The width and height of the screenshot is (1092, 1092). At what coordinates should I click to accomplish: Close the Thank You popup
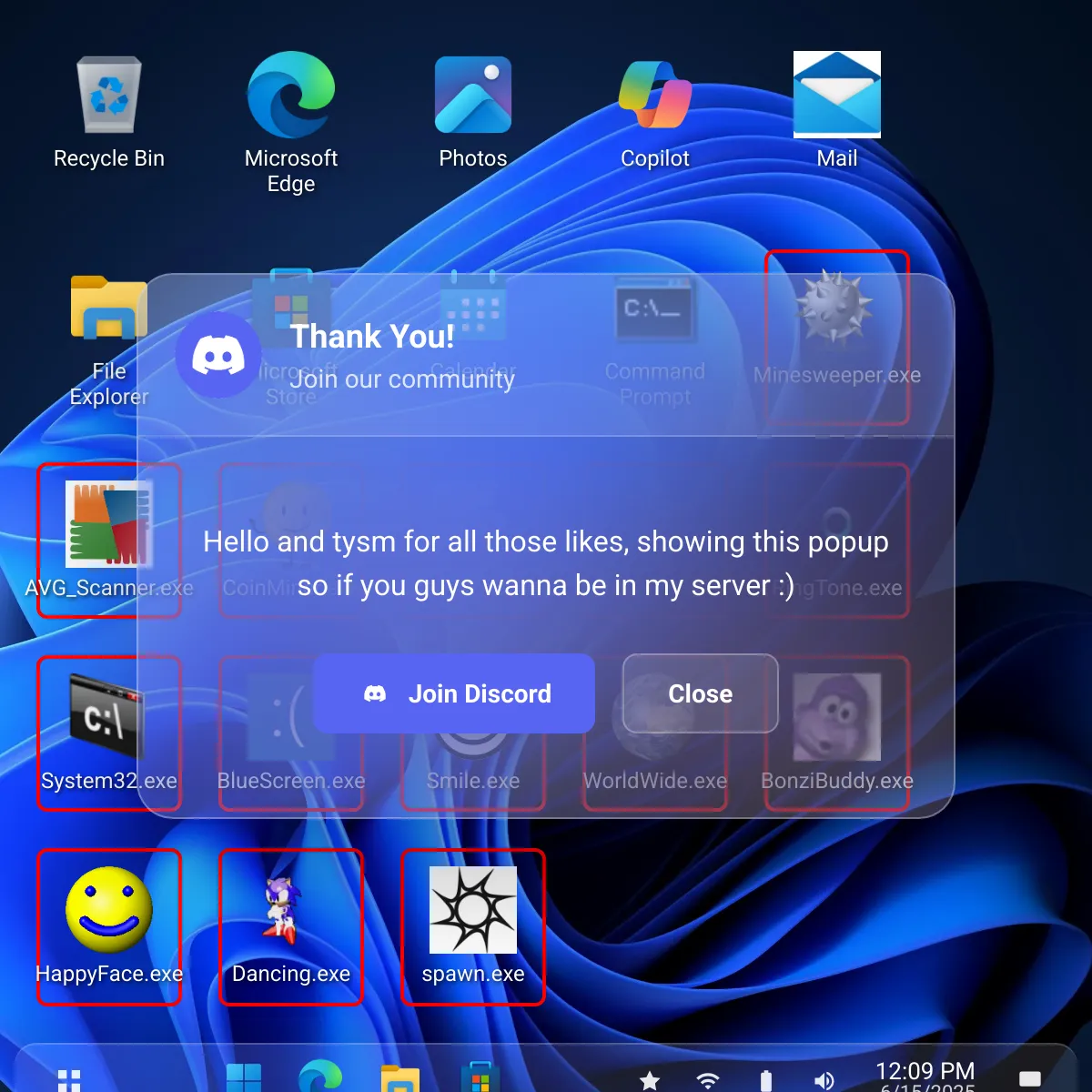701,693
